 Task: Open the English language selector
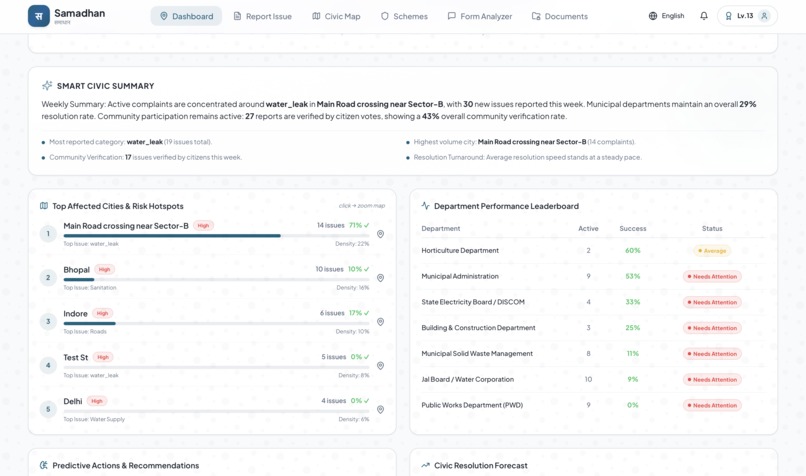point(666,16)
